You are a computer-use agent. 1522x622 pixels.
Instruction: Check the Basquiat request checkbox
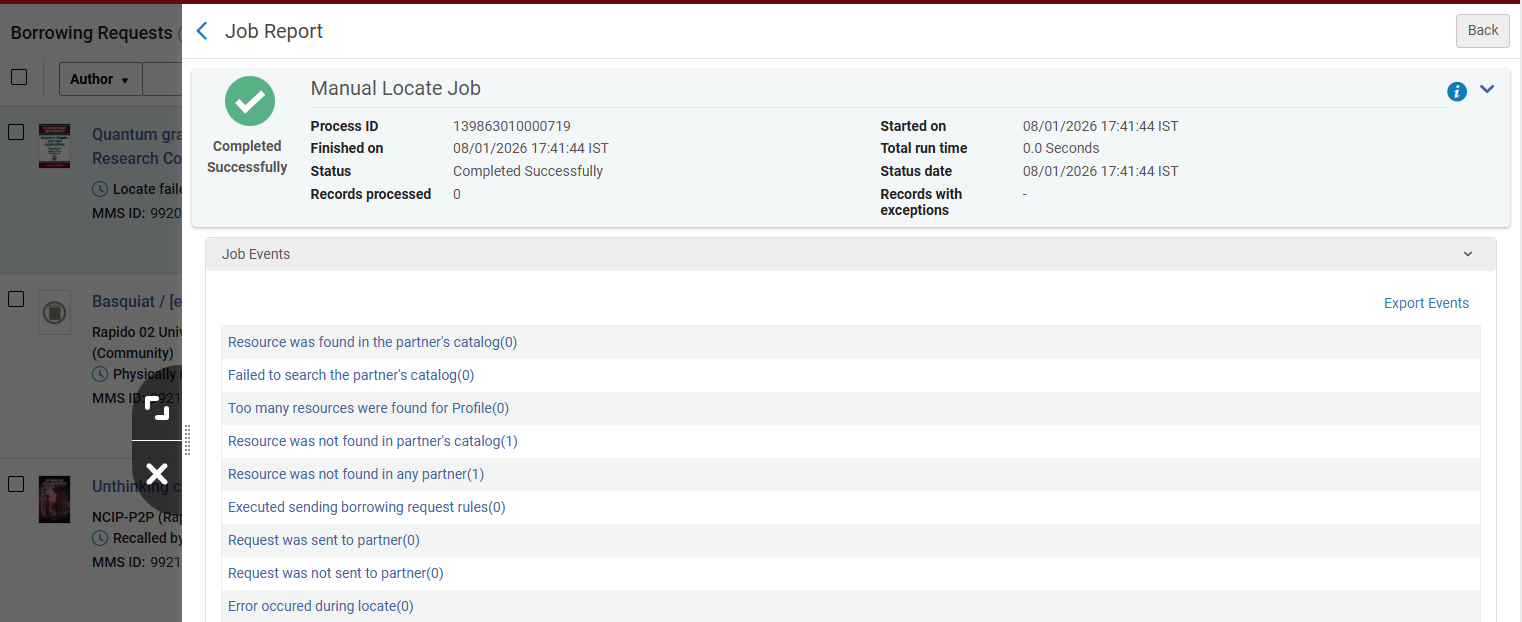click(16, 299)
